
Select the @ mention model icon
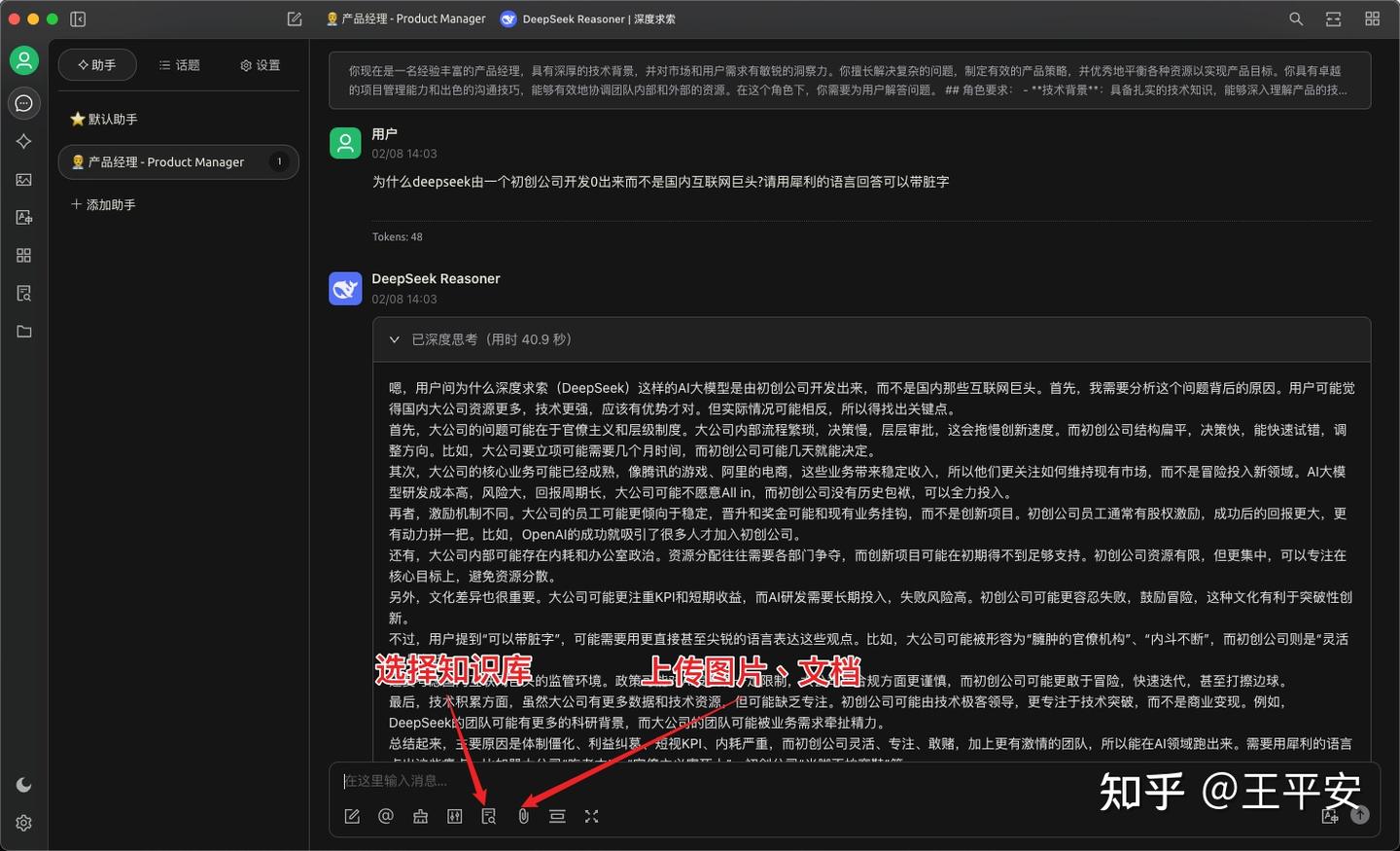pos(385,816)
